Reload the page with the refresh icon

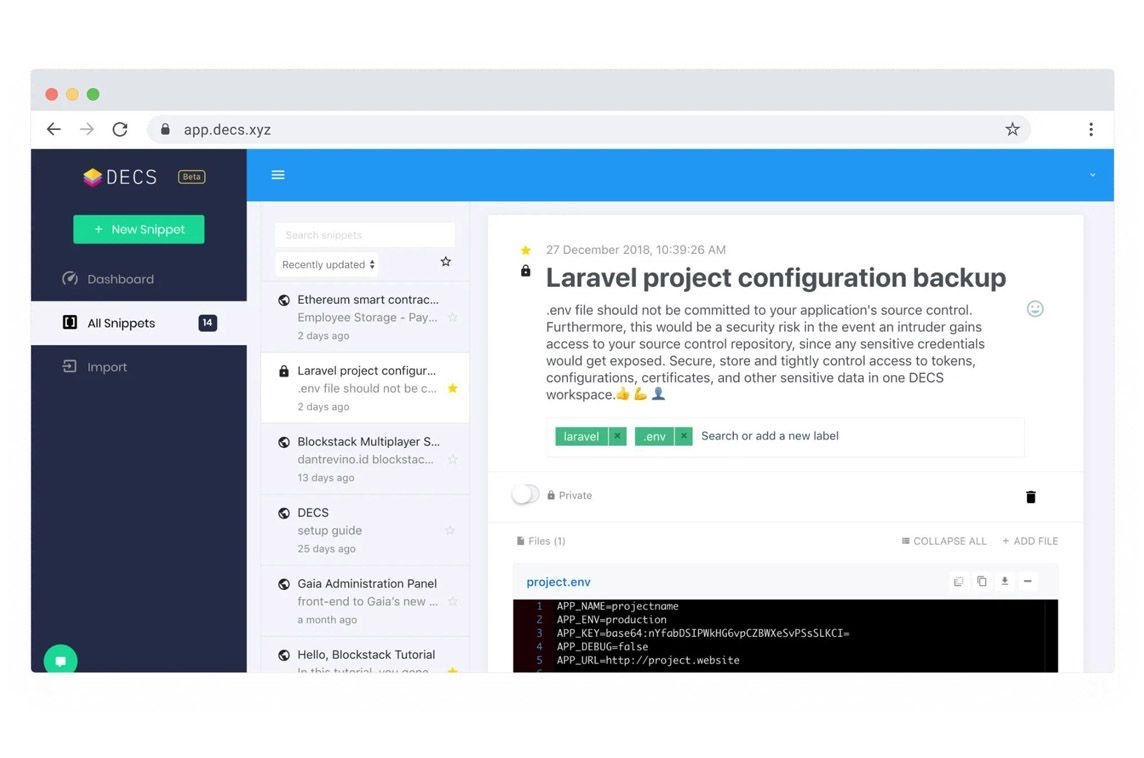point(120,129)
